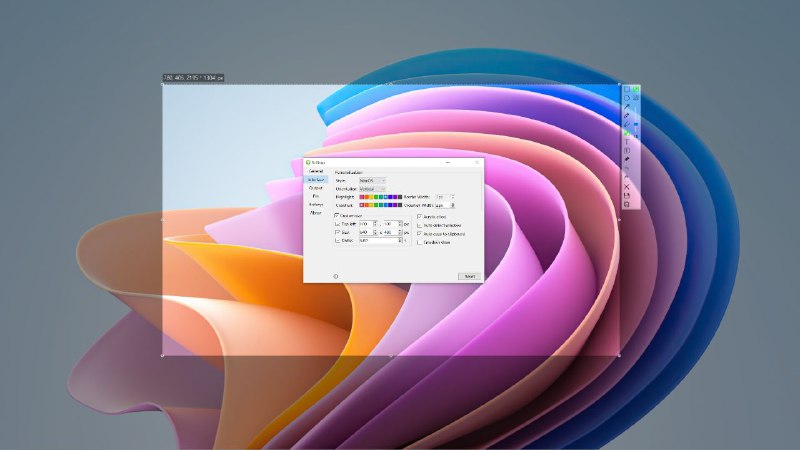Select the ellipse drawing tool

(627, 99)
